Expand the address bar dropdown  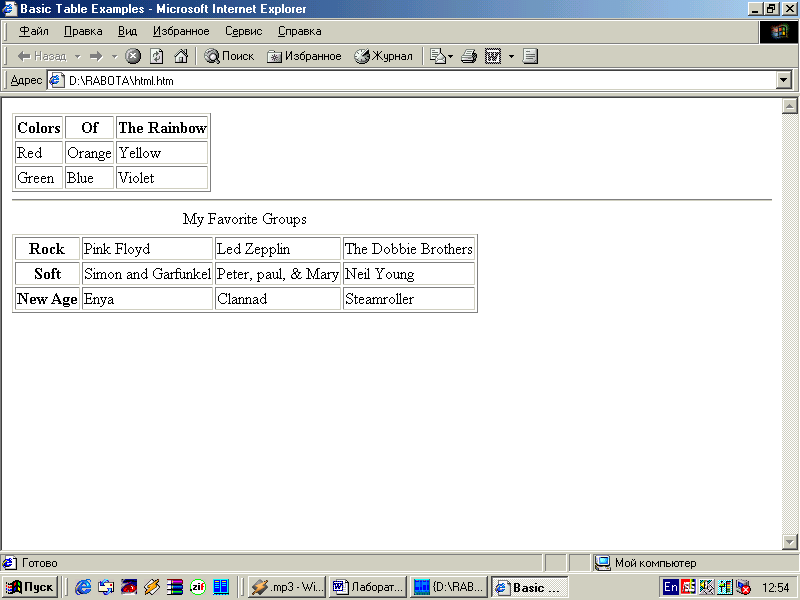click(x=784, y=81)
